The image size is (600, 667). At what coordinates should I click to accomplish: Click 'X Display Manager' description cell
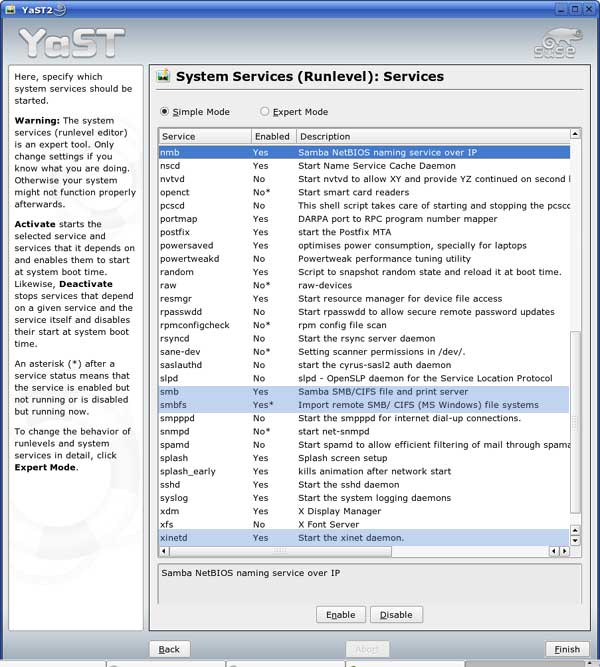coord(339,511)
